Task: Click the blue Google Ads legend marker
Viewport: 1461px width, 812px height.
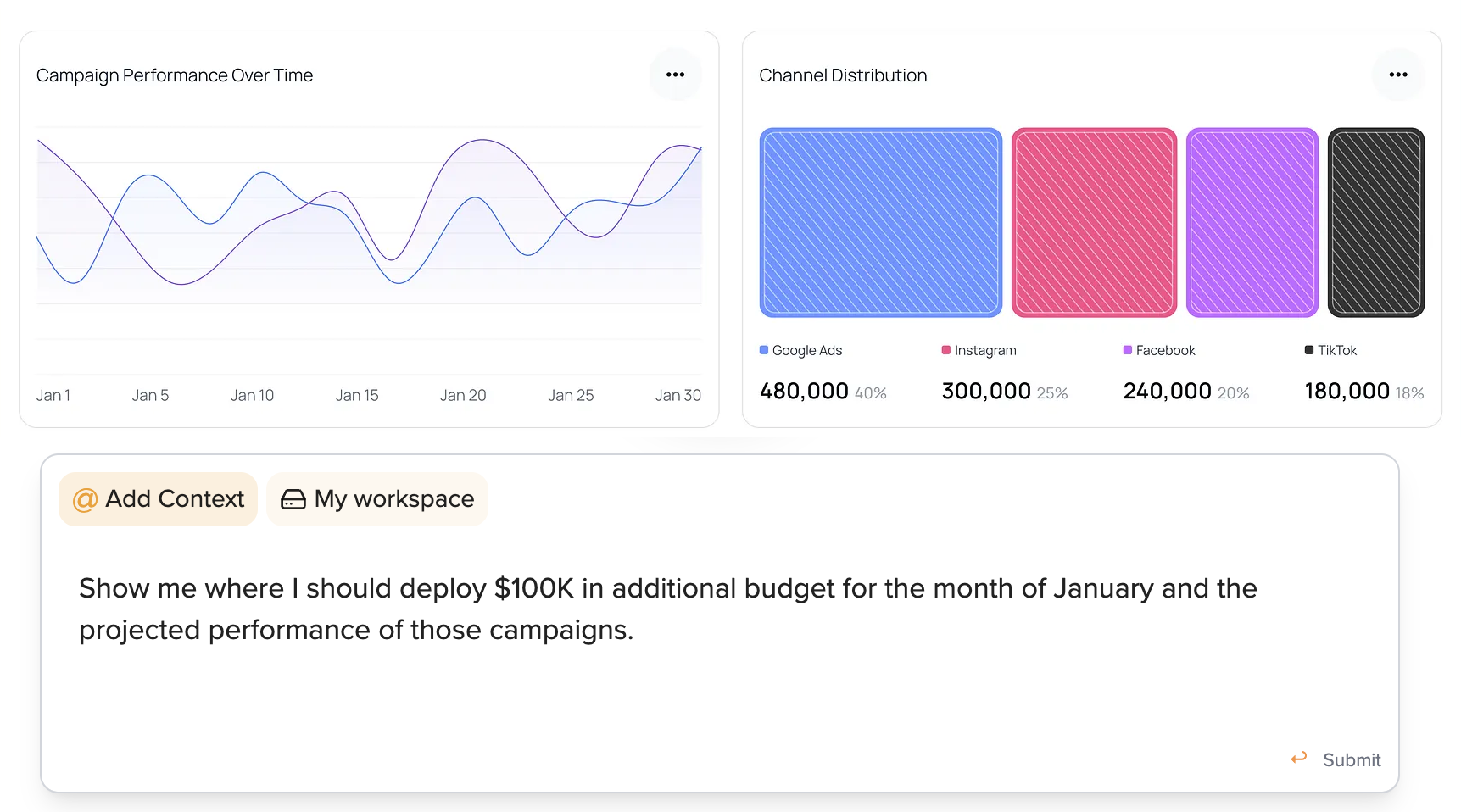Action: click(764, 350)
